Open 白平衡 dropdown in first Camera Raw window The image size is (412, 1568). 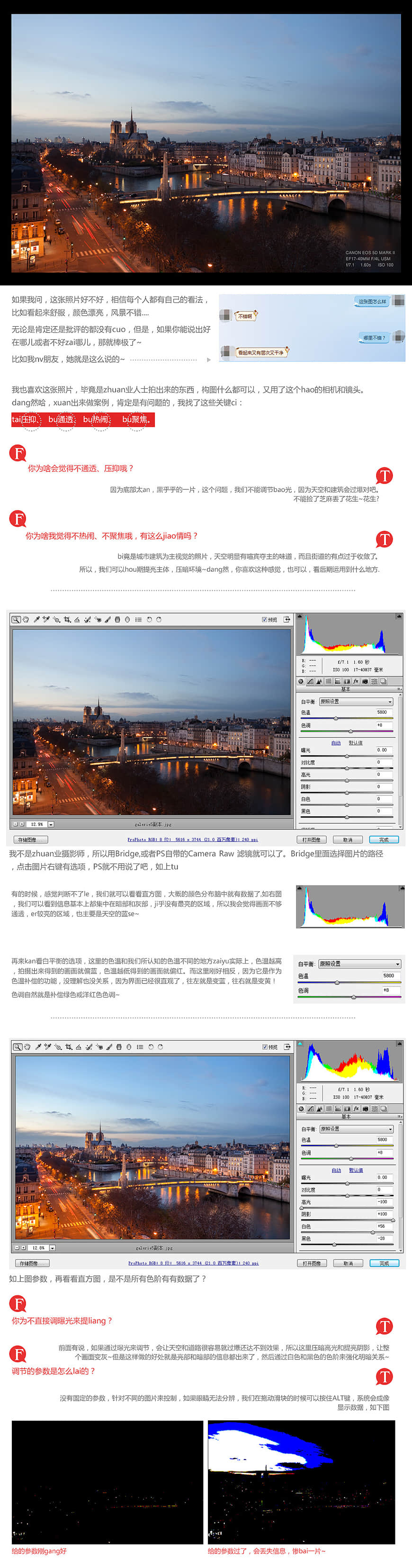pos(356,702)
